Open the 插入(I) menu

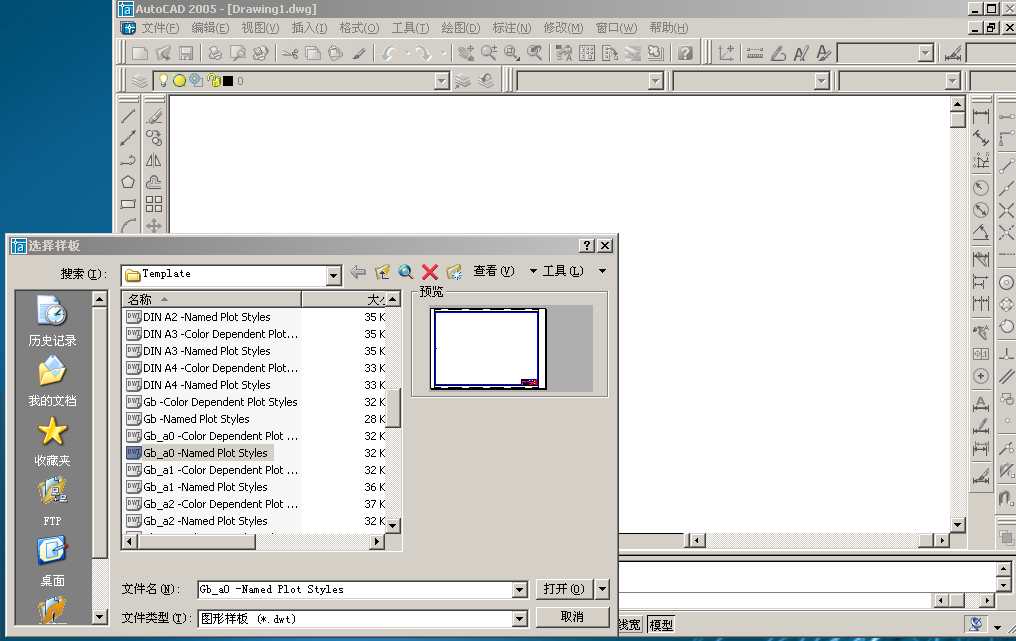(x=309, y=28)
